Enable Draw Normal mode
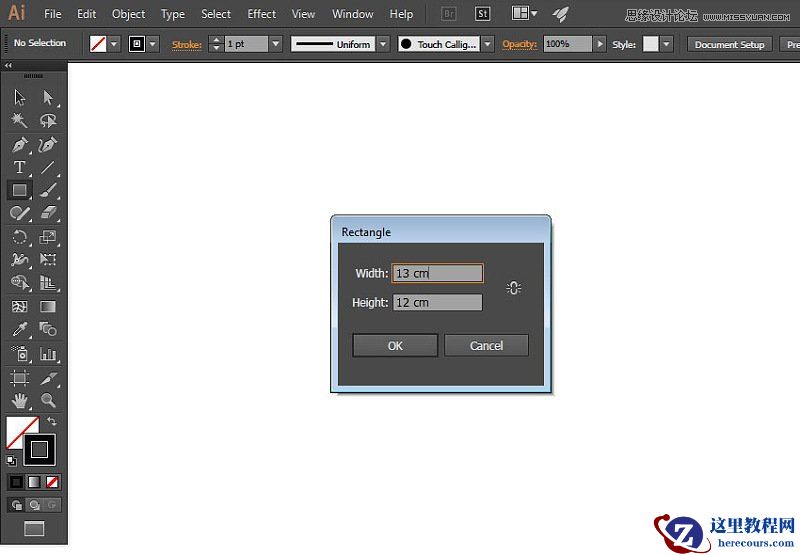Image resolution: width=800 pixels, height=555 pixels. pyautogui.click(x=16, y=505)
